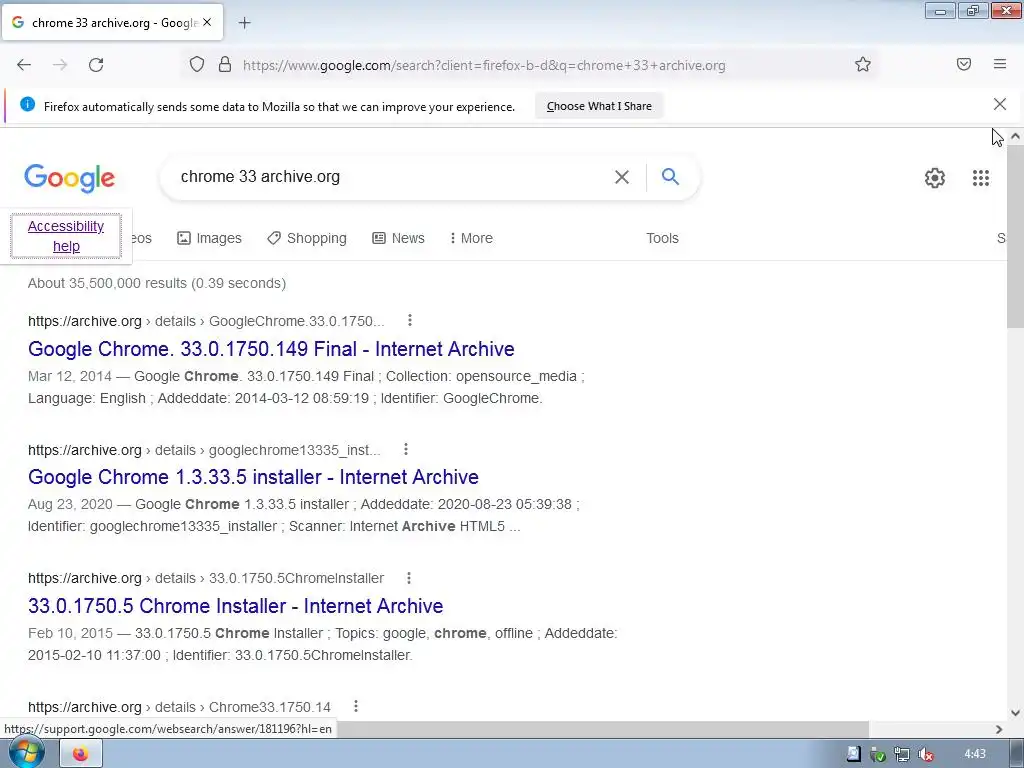Go forward using the browser forward arrow
Image resolution: width=1024 pixels, height=768 pixels.
click(x=60, y=65)
